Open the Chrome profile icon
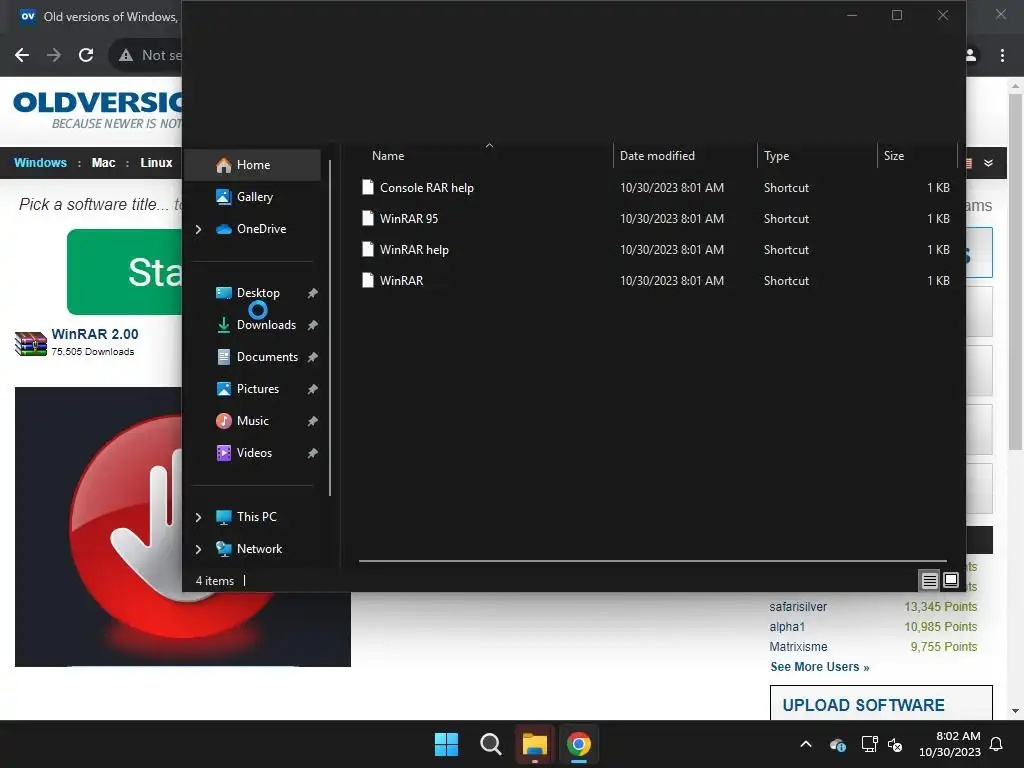This screenshot has height=768, width=1024. pos(971,56)
